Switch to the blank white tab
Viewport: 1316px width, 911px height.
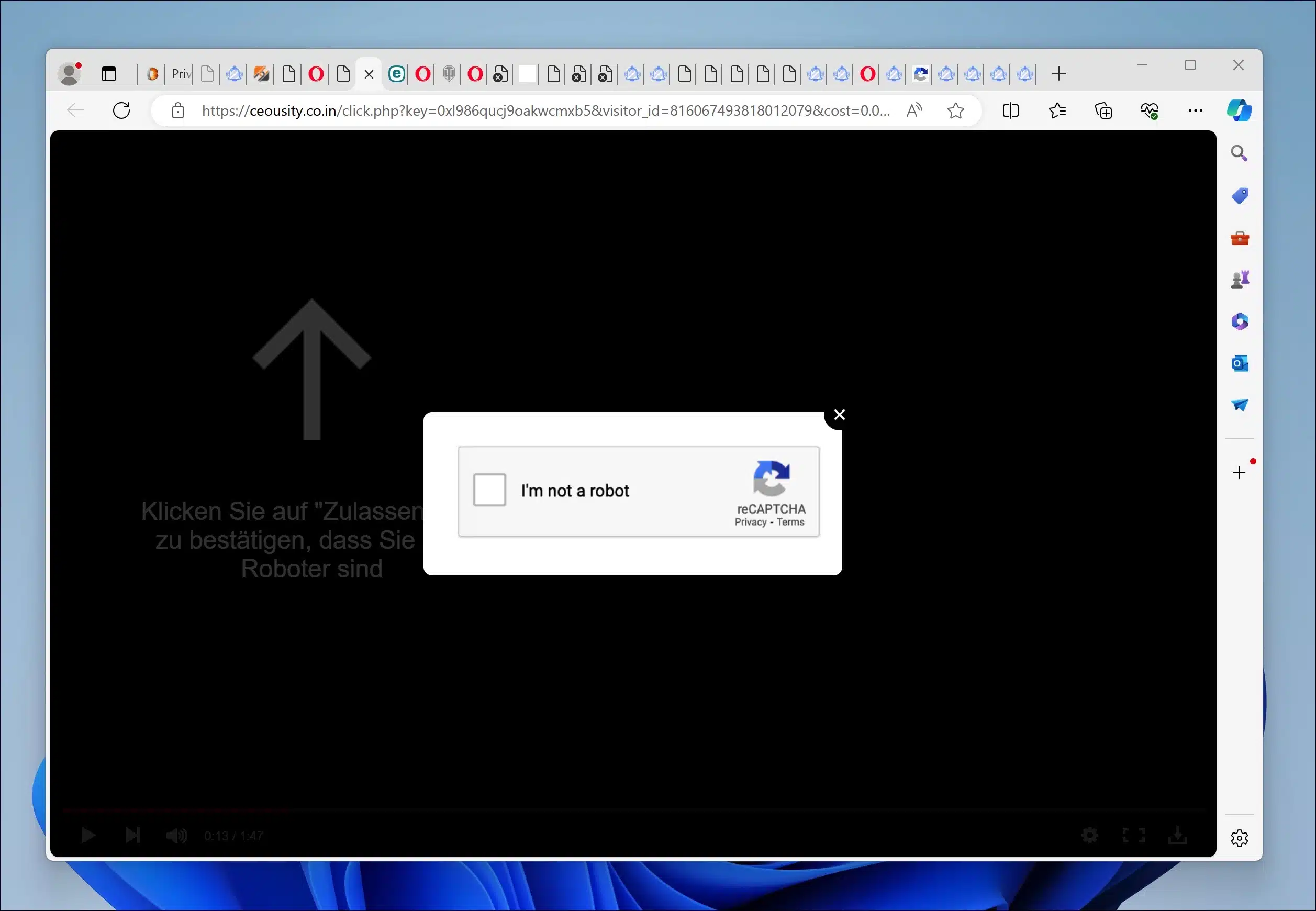point(527,74)
